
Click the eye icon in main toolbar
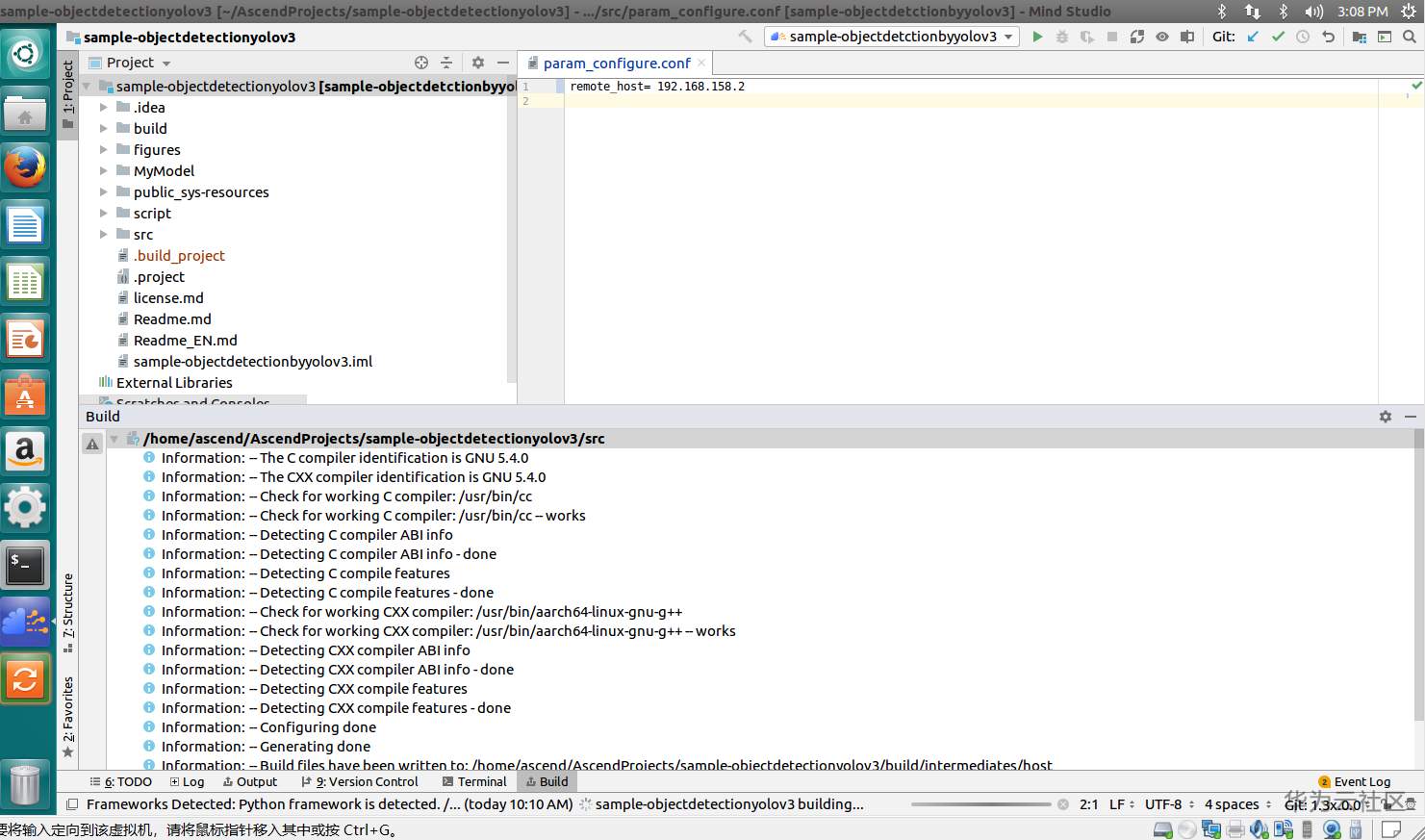click(1162, 37)
